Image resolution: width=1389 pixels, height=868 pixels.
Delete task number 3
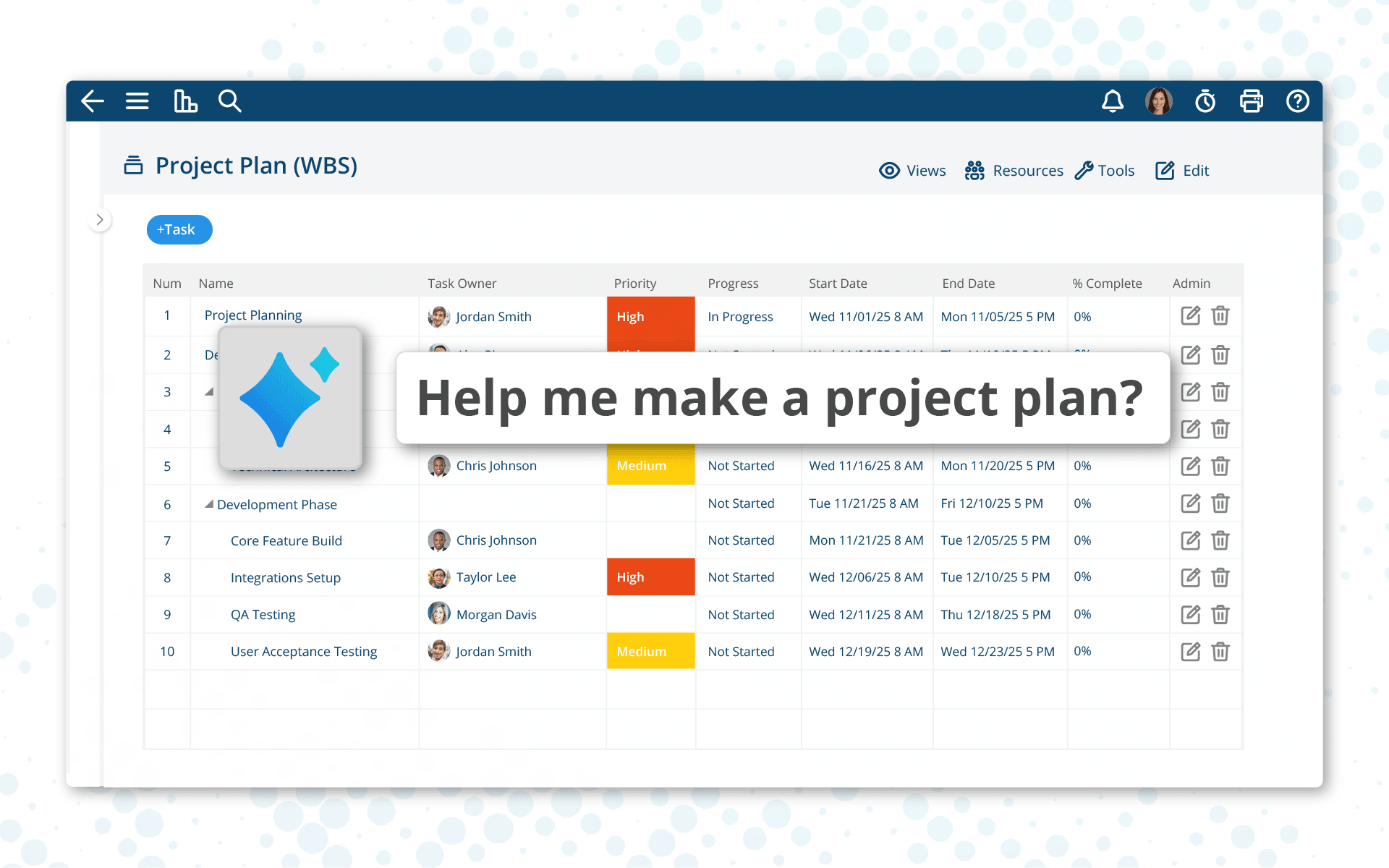pos(1220,392)
